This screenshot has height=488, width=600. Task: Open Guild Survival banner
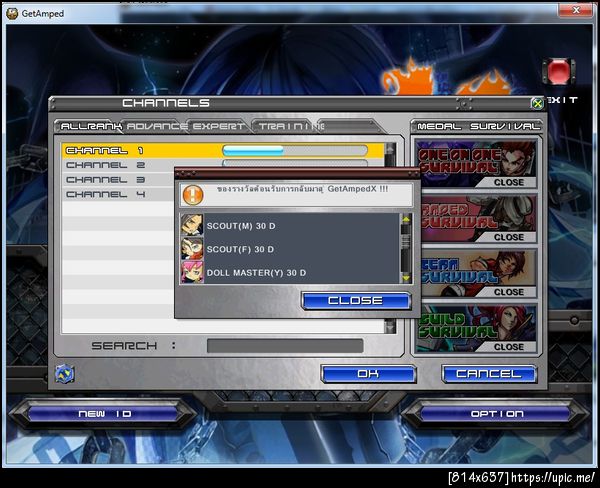tap(476, 328)
